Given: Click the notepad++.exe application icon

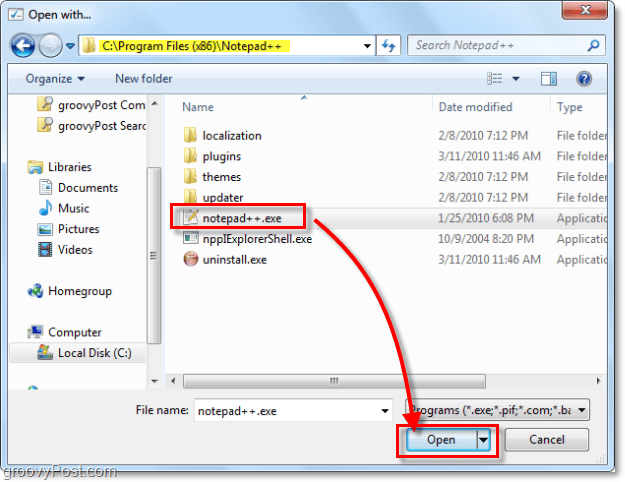Looking at the screenshot, I should (x=191, y=217).
